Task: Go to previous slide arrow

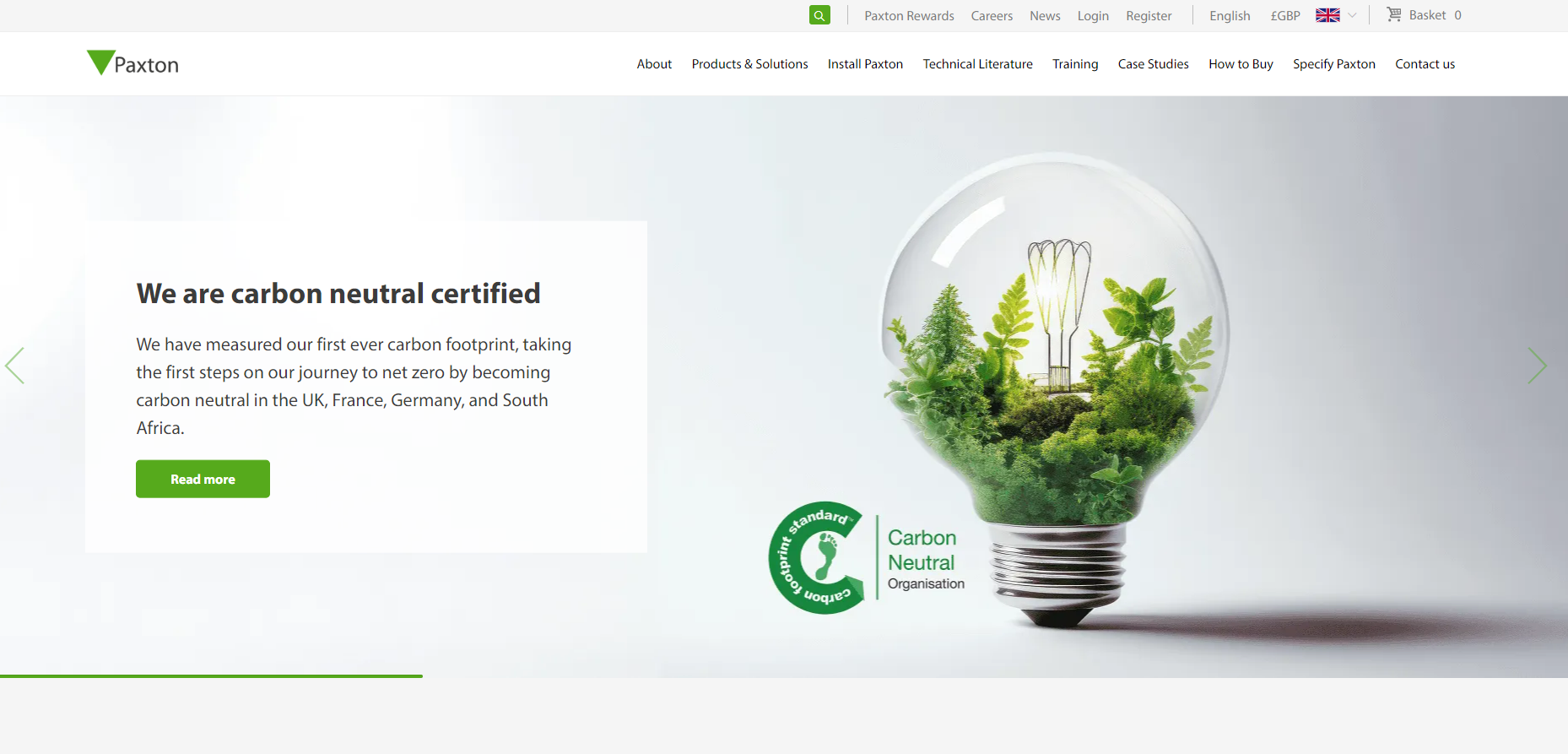Action: coord(15,366)
